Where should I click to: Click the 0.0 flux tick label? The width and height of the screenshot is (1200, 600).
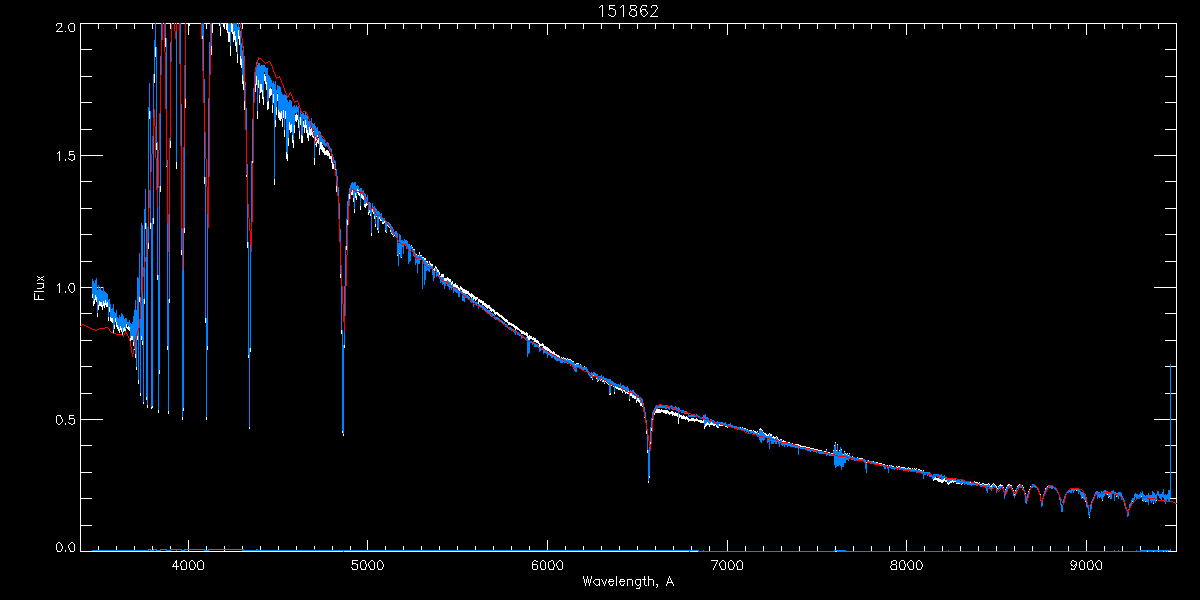[65, 547]
